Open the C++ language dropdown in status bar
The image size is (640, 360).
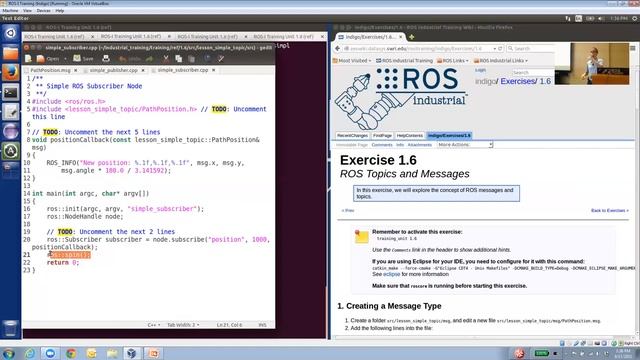[x=153, y=325]
